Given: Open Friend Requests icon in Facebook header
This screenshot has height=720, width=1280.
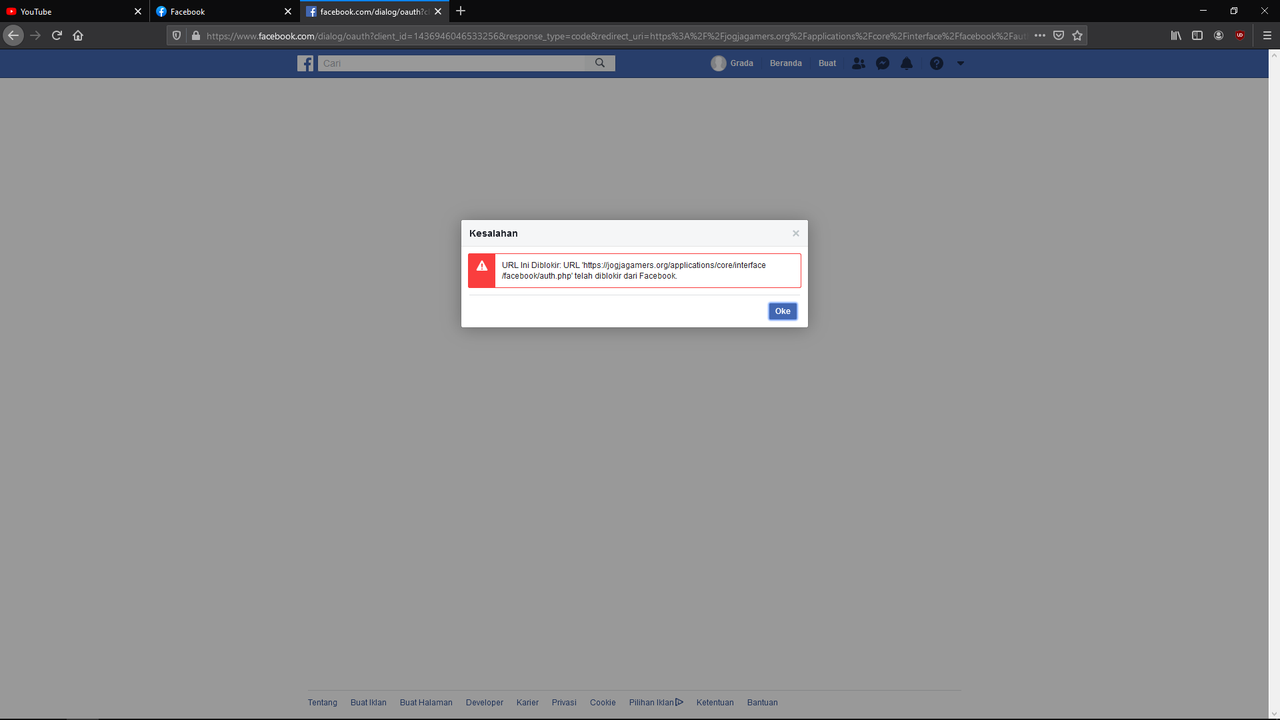Looking at the screenshot, I should (x=859, y=63).
